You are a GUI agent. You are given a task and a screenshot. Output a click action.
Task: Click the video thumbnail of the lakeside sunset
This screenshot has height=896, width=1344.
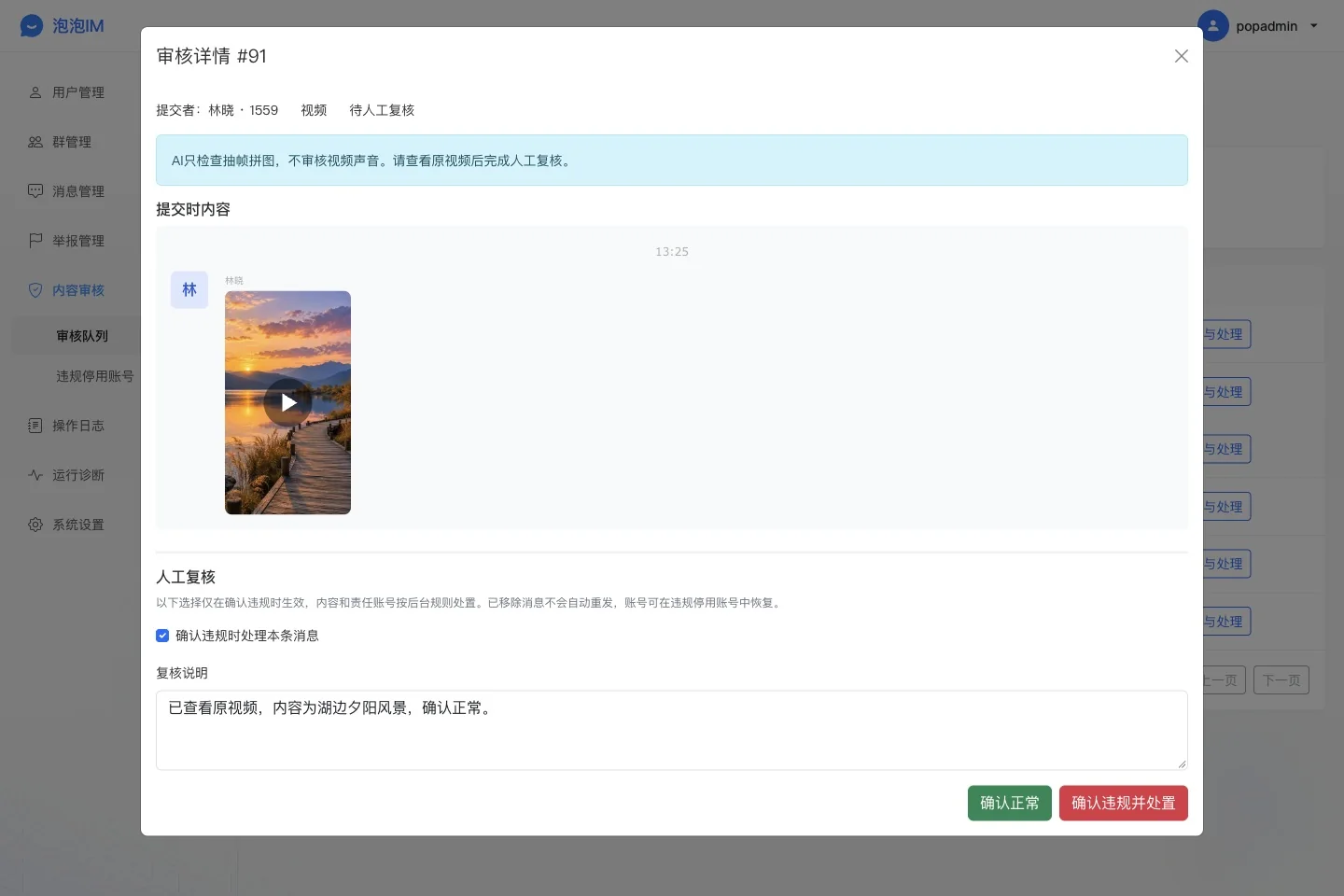[287, 402]
